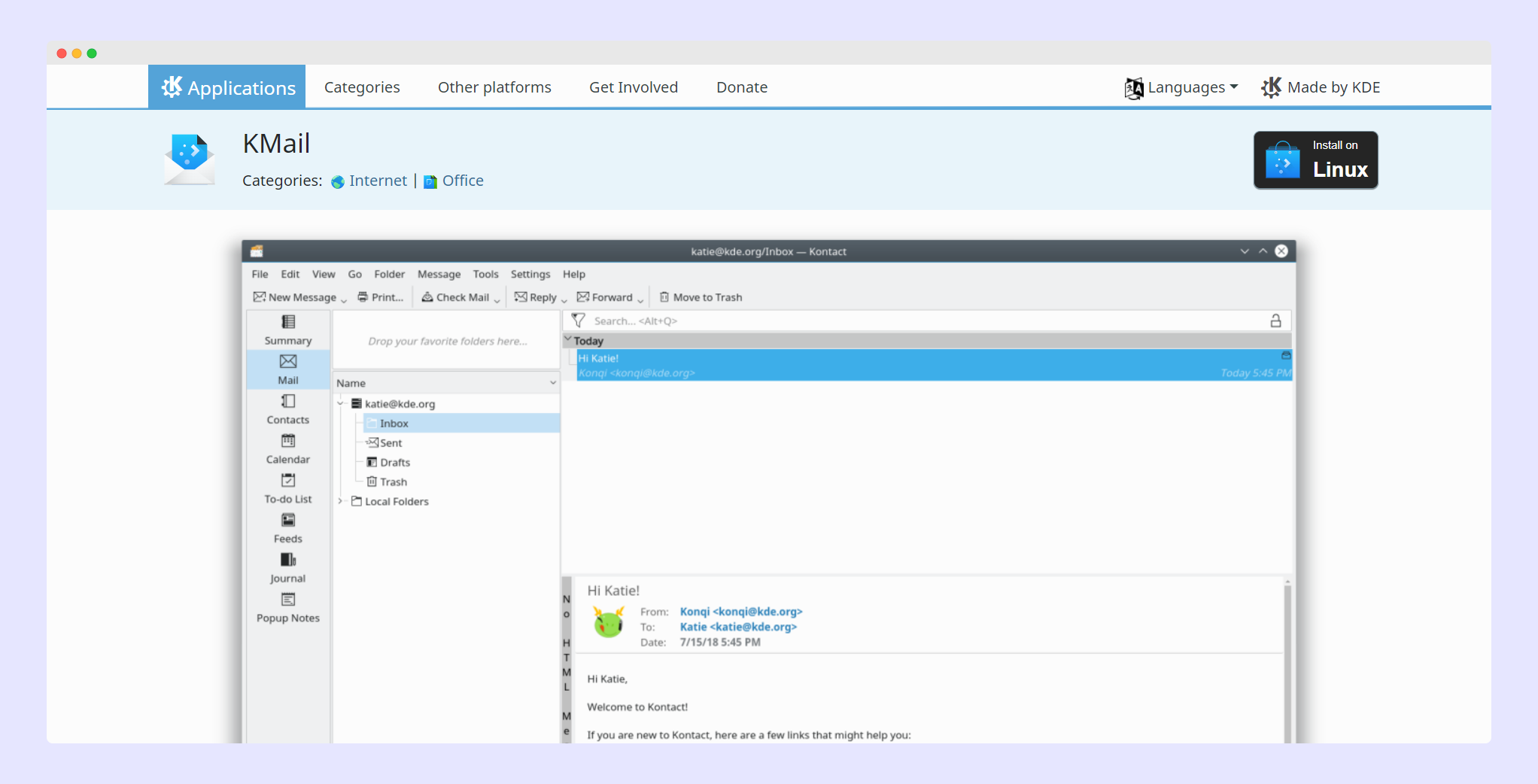Viewport: 1538px width, 784px height.
Task: Open the Languages dropdown
Action: (1181, 87)
